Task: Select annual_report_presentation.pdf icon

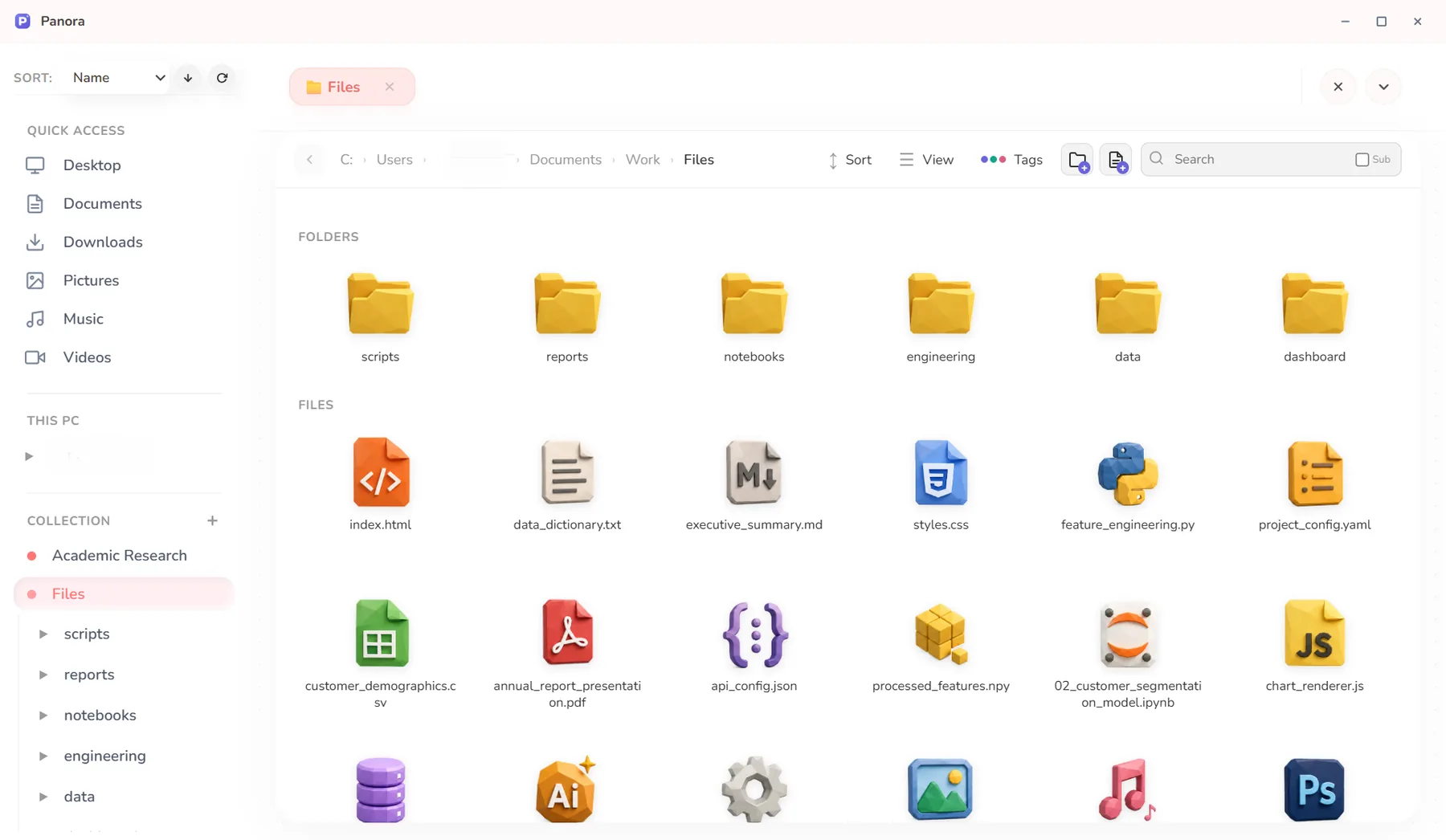Action: (x=567, y=632)
